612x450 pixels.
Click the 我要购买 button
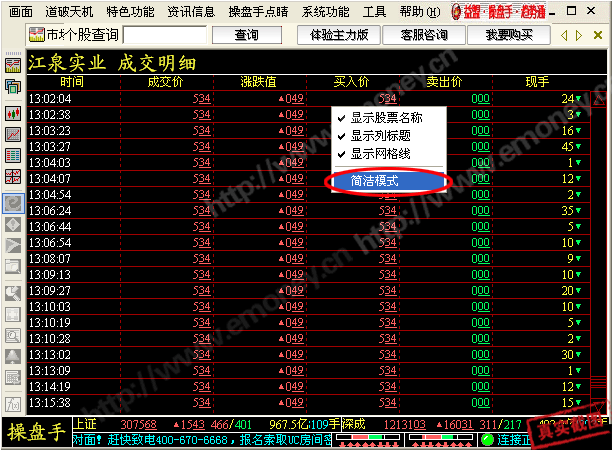pos(508,36)
